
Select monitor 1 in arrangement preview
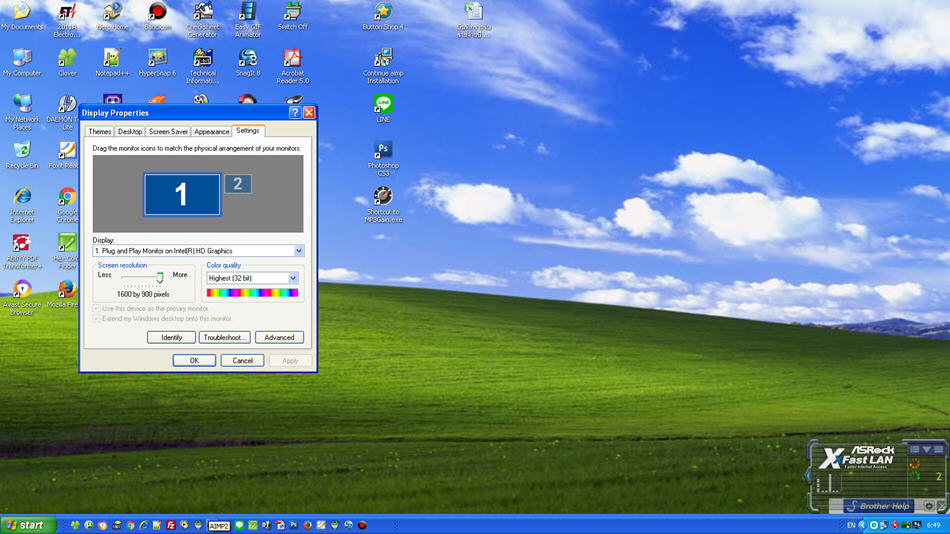tap(182, 195)
